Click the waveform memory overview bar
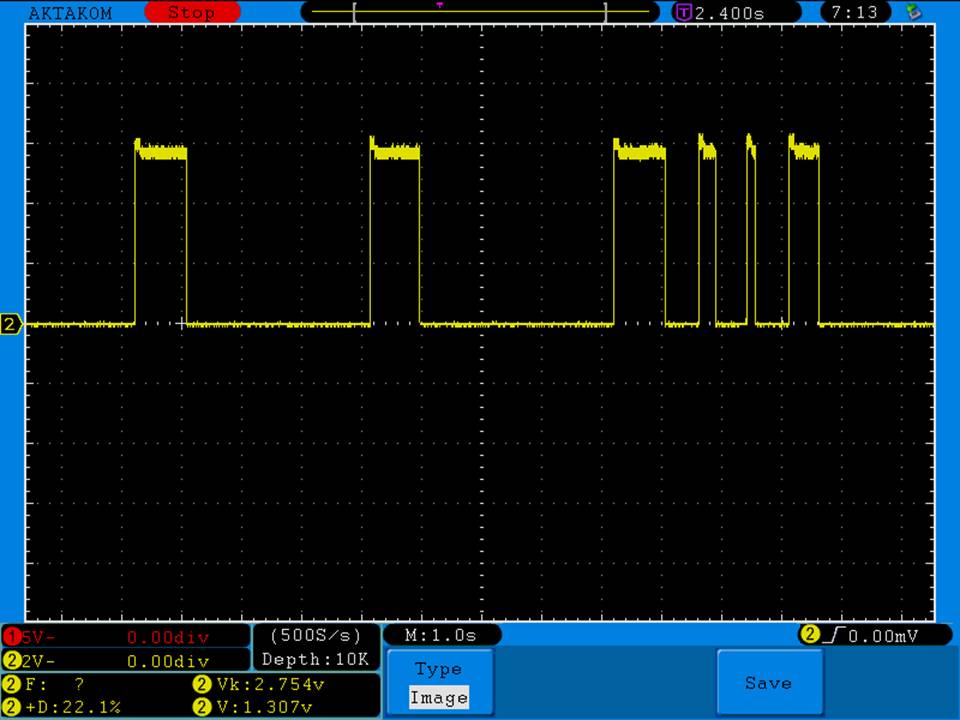Image resolution: width=960 pixels, height=720 pixels. click(480, 13)
